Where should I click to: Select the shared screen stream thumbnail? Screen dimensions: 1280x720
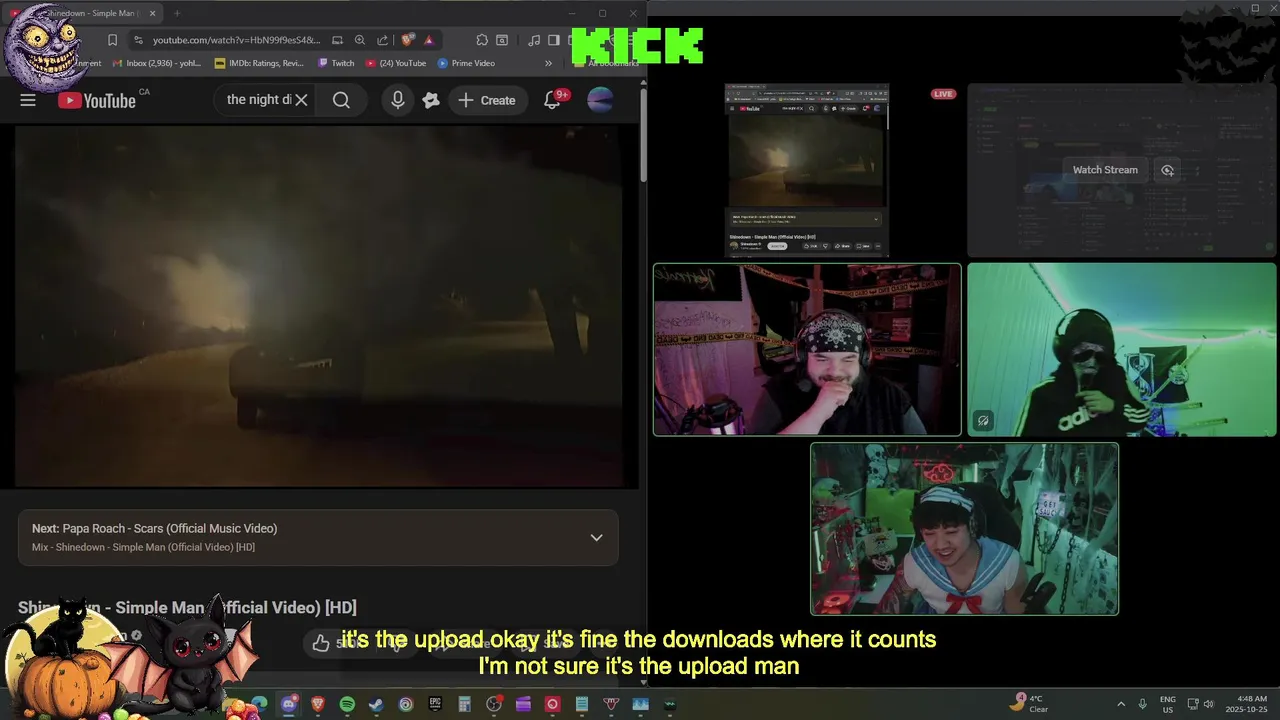(x=807, y=170)
